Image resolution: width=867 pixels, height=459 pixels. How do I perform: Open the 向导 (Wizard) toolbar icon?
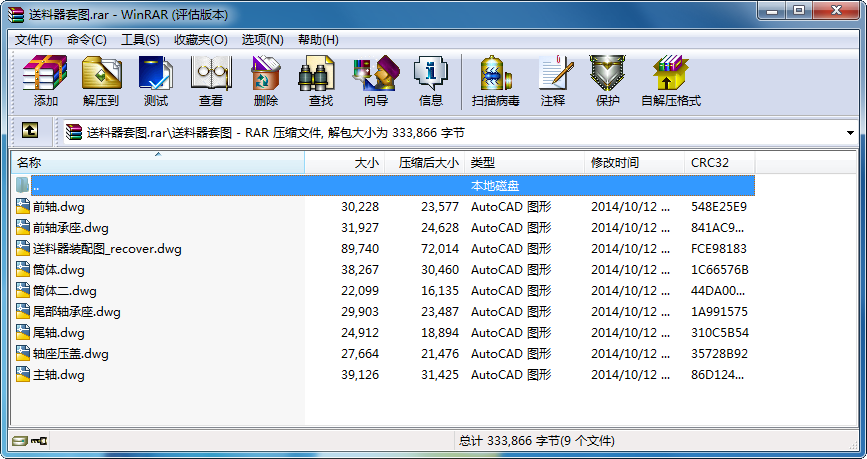point(376,73)
